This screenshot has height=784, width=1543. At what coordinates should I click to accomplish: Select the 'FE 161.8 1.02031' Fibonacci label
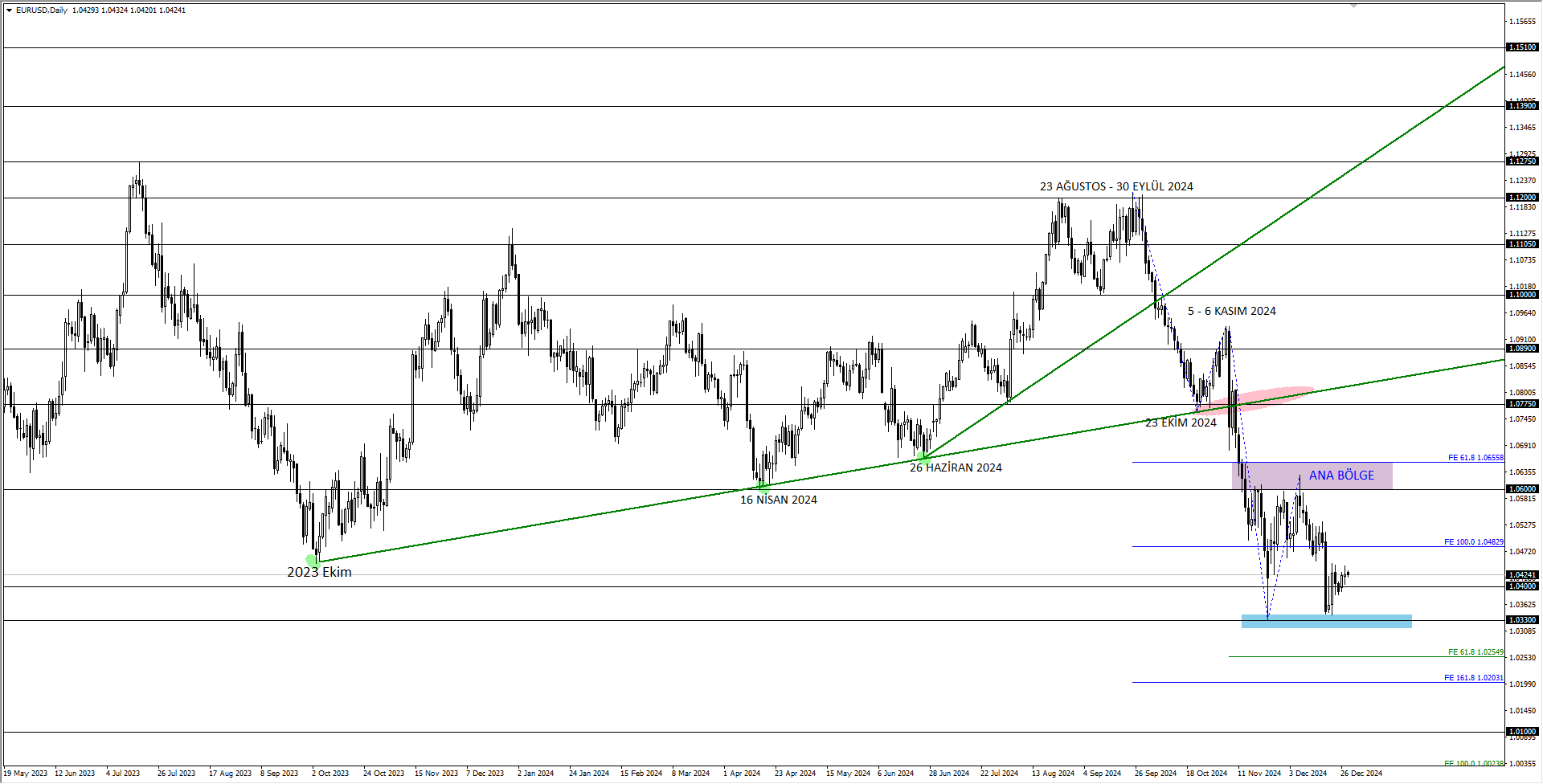click(x=1473, y=678)
